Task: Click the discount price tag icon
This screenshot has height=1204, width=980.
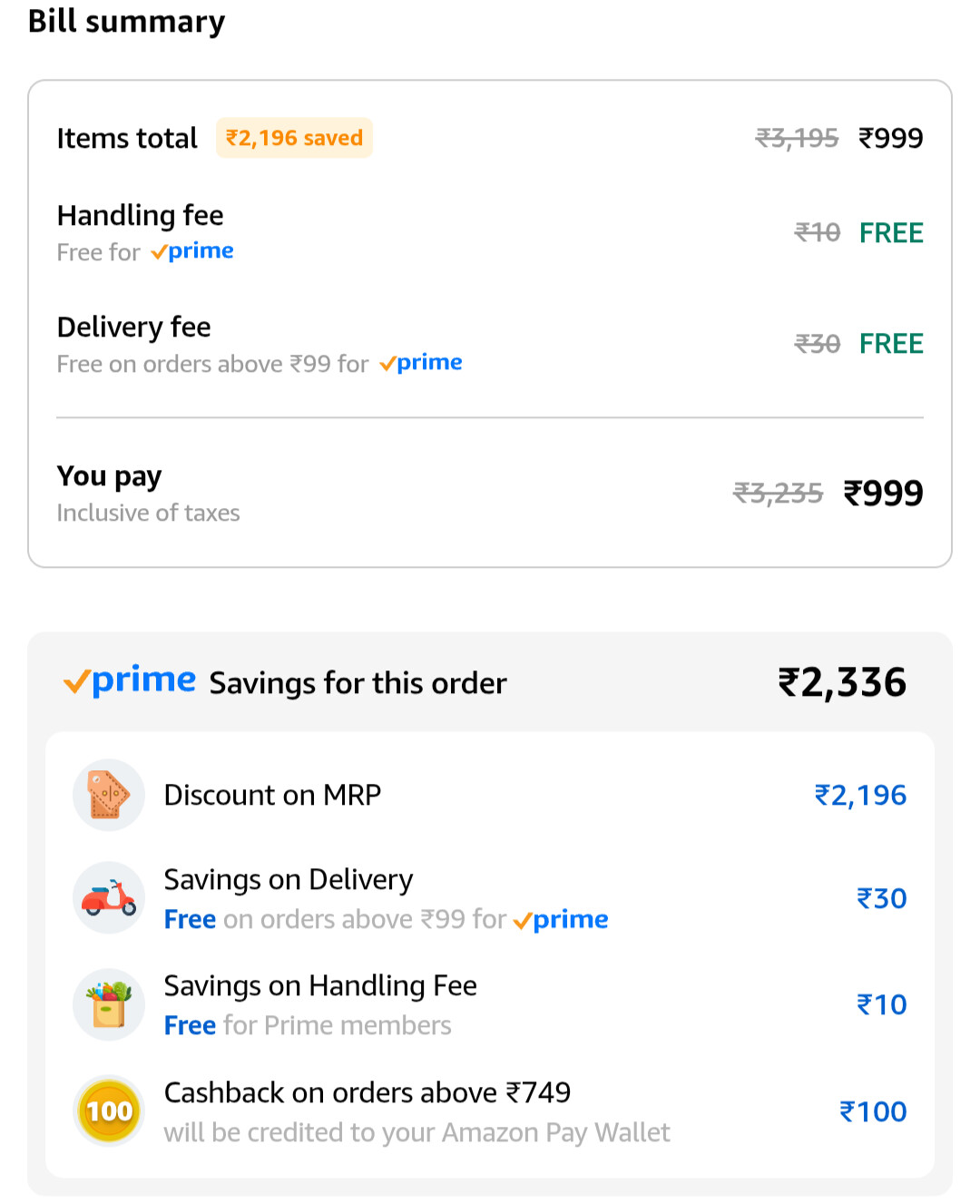Action: click(109, 795)
